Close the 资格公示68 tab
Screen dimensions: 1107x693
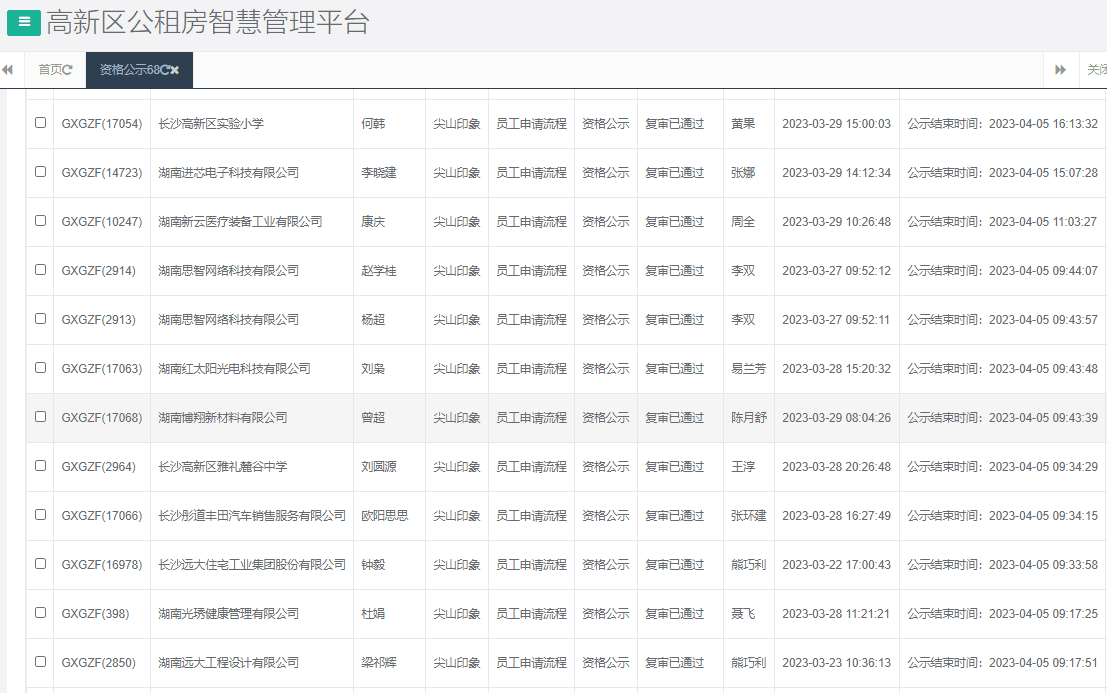(176, 70)
